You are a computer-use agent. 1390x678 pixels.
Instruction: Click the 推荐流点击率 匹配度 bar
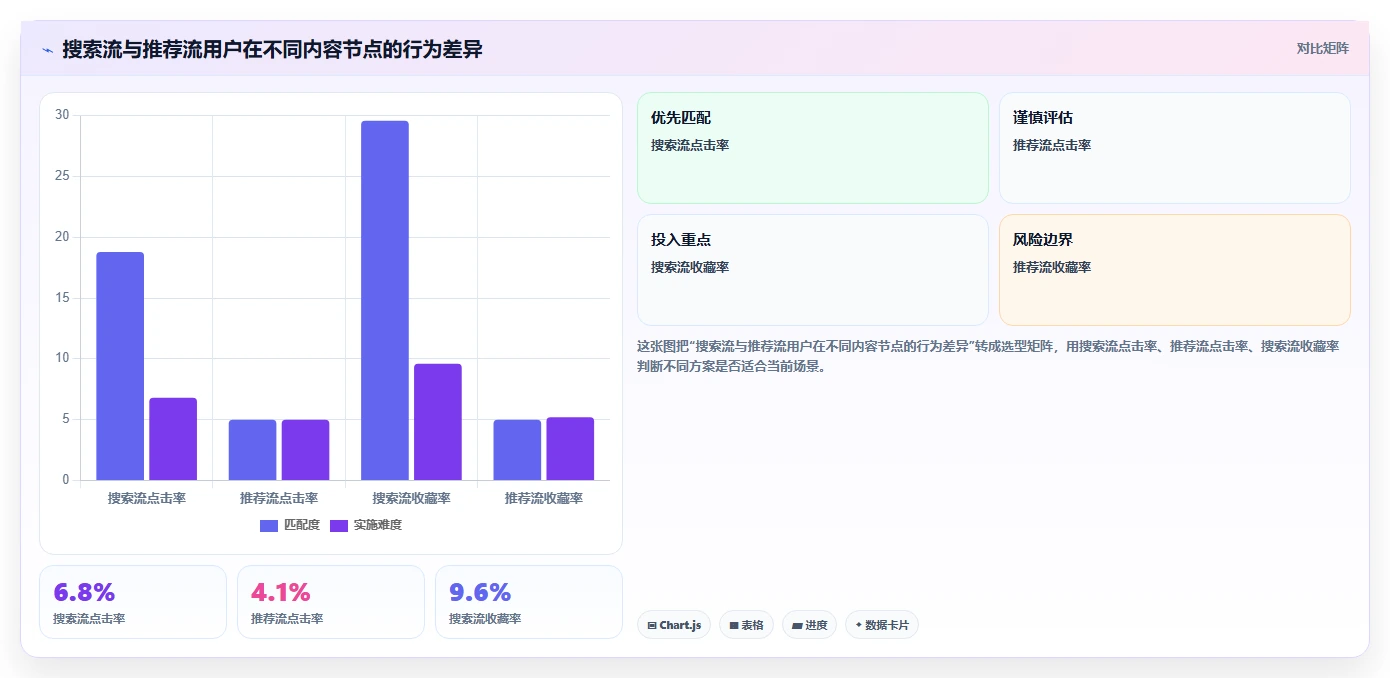point(252,450)
